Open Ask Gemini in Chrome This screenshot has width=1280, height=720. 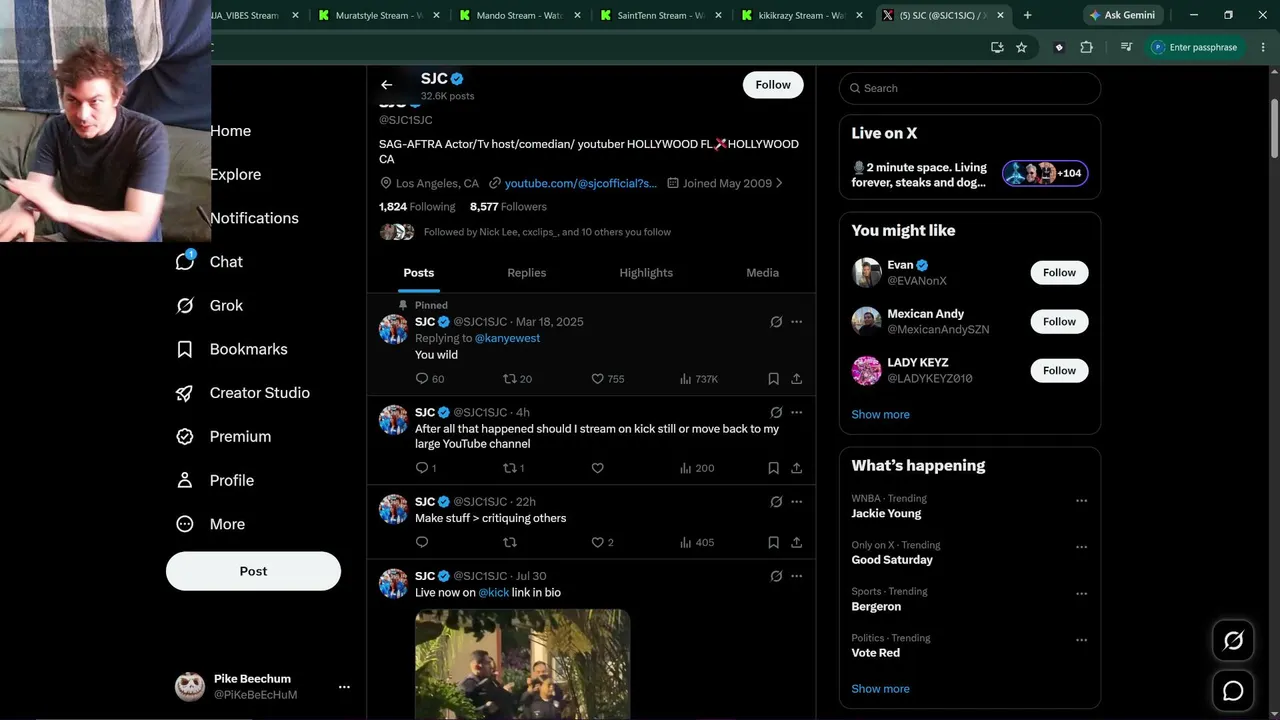tap(1122, 15)
